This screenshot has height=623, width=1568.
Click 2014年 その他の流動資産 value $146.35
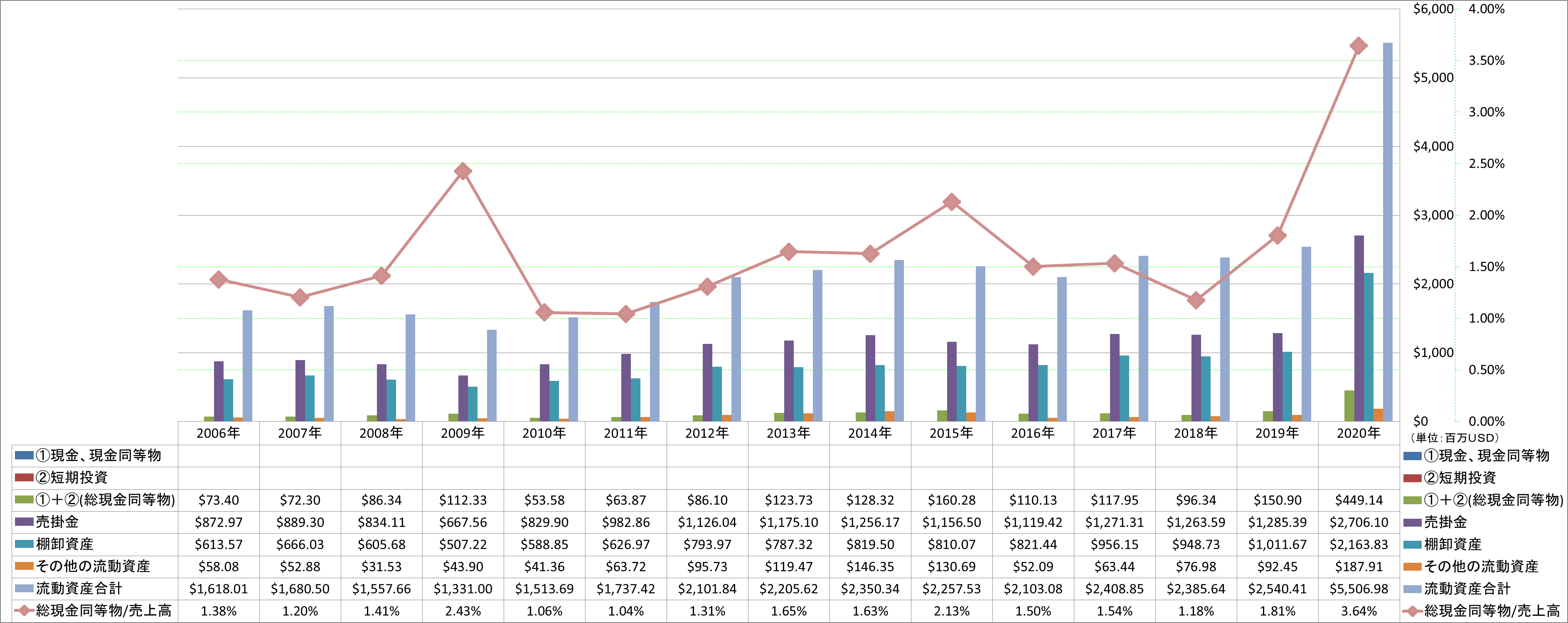click(870, 567)
